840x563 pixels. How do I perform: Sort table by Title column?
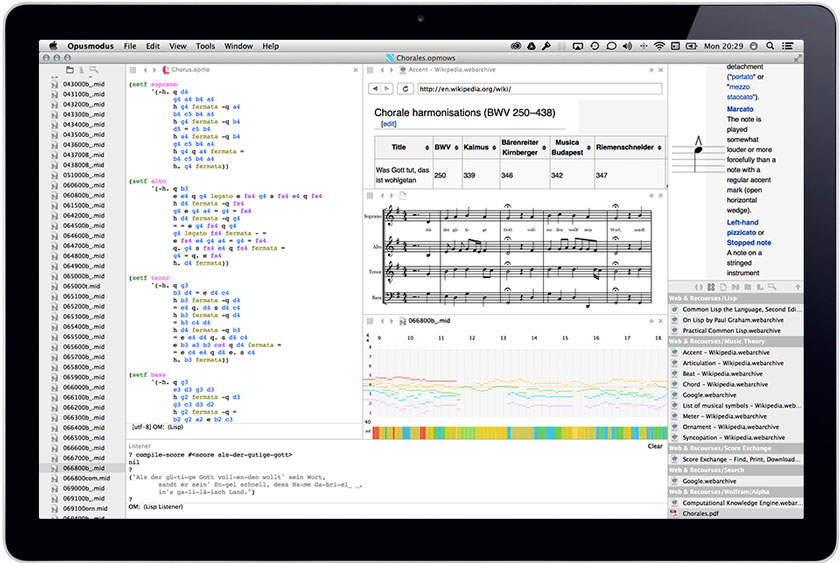point(427,147)
